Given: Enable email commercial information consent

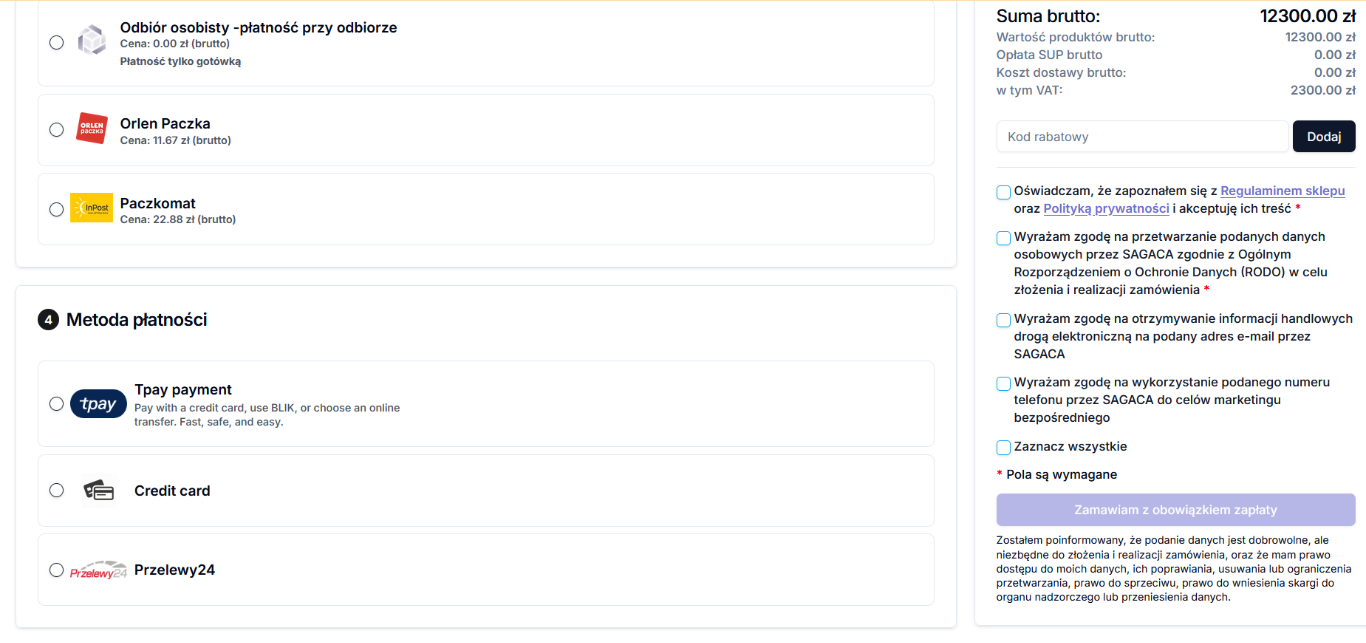Looking at the screenshot, I should tap(1003, 320).
